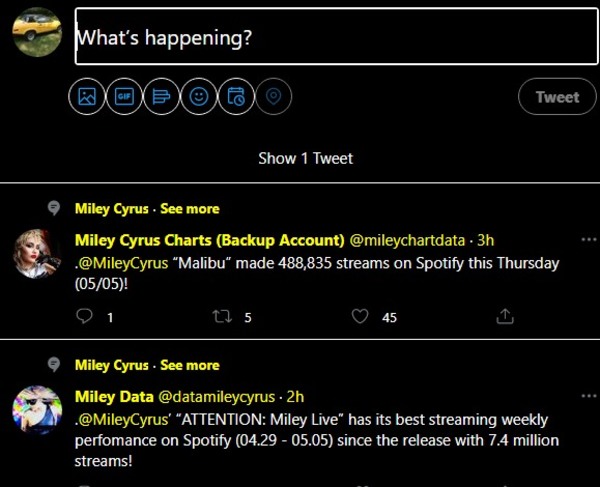Click the Tweet button
This screenshot has width=600, height=487.
[x=557, y=97]
